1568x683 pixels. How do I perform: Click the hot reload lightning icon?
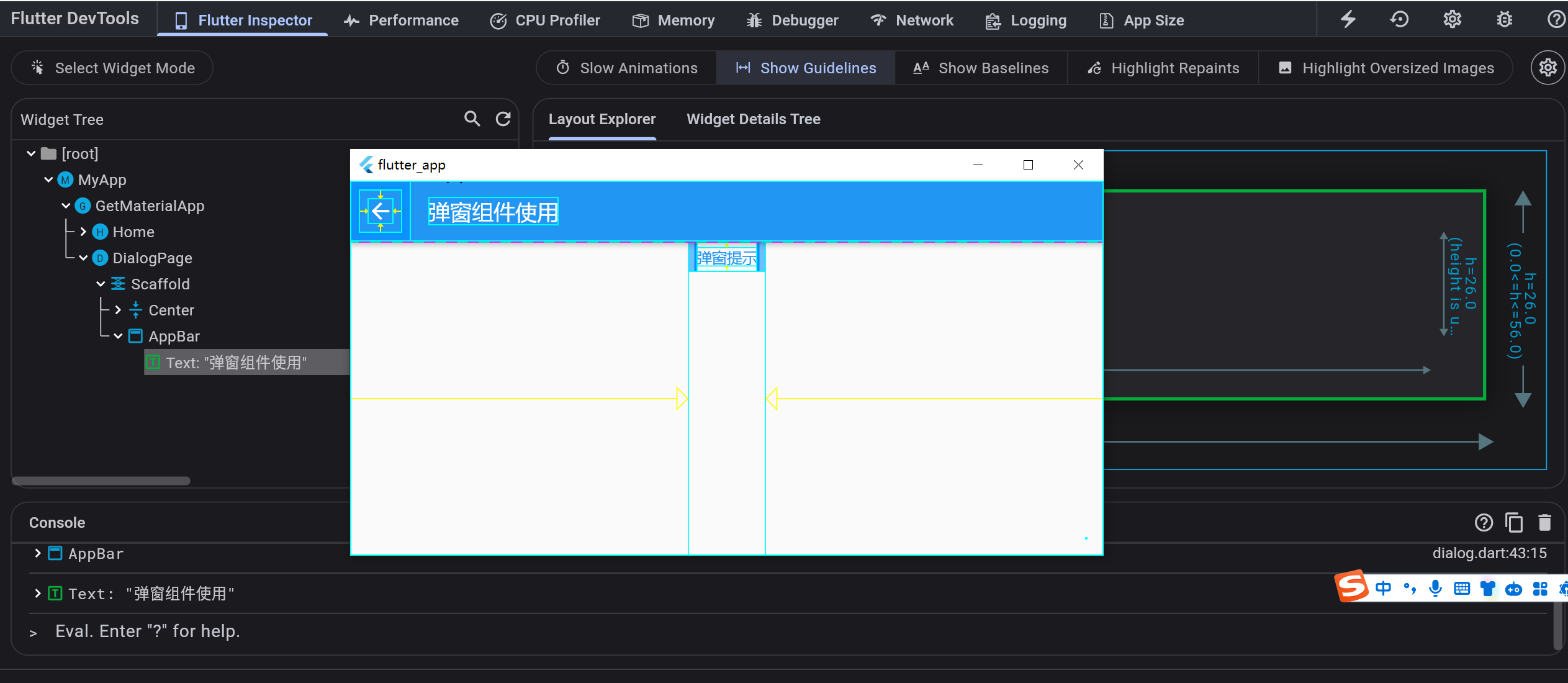(x=1348, y=20)
